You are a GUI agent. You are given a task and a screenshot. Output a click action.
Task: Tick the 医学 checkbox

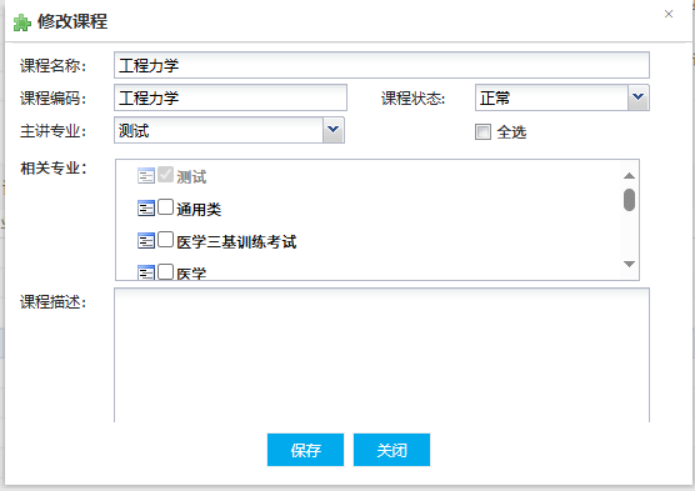(166, 271)
